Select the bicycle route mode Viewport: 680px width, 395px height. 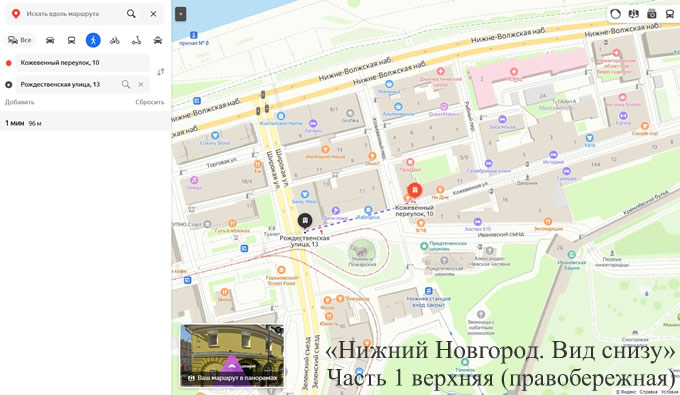[114, 40]
